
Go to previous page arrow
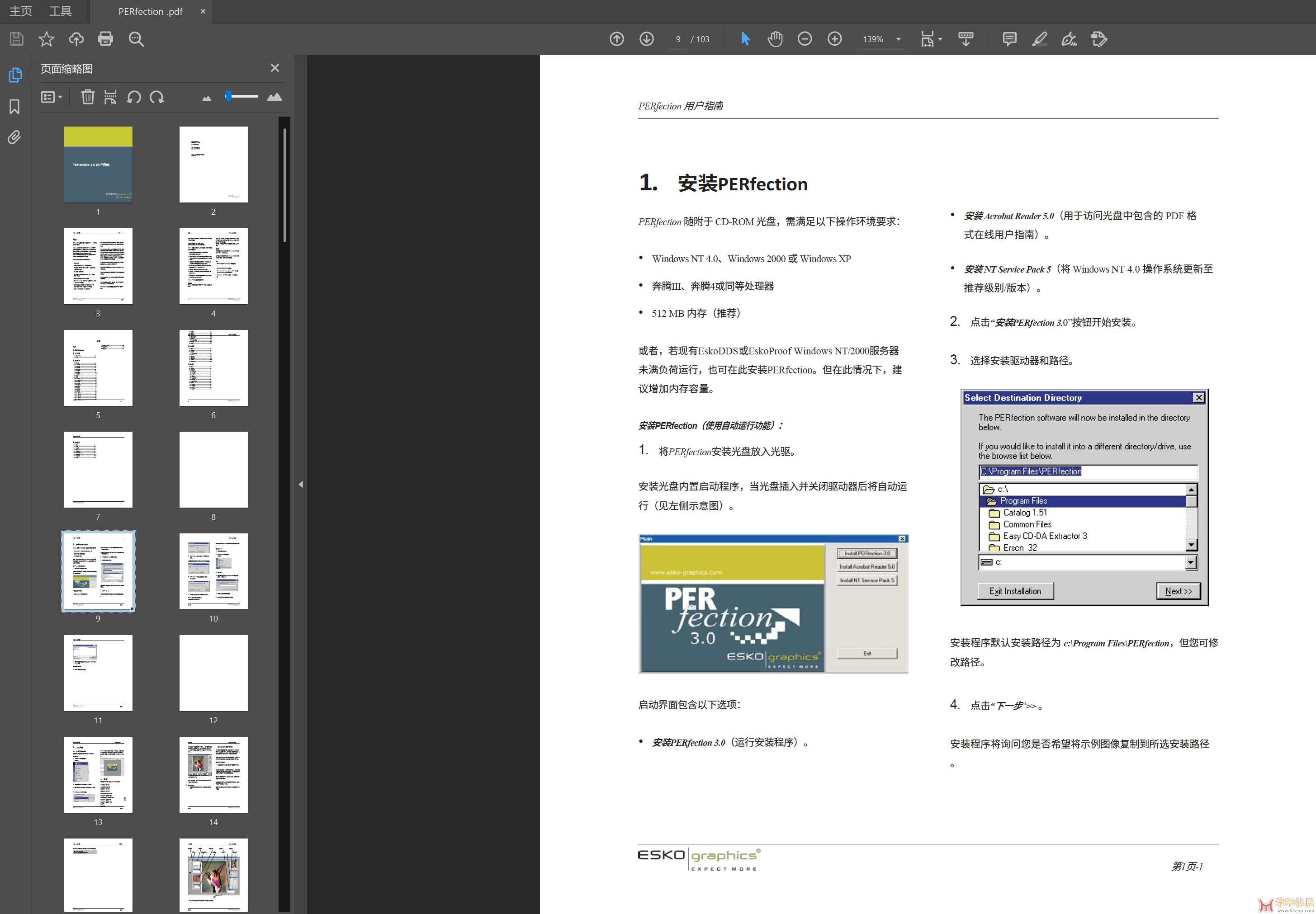[616, 39]
